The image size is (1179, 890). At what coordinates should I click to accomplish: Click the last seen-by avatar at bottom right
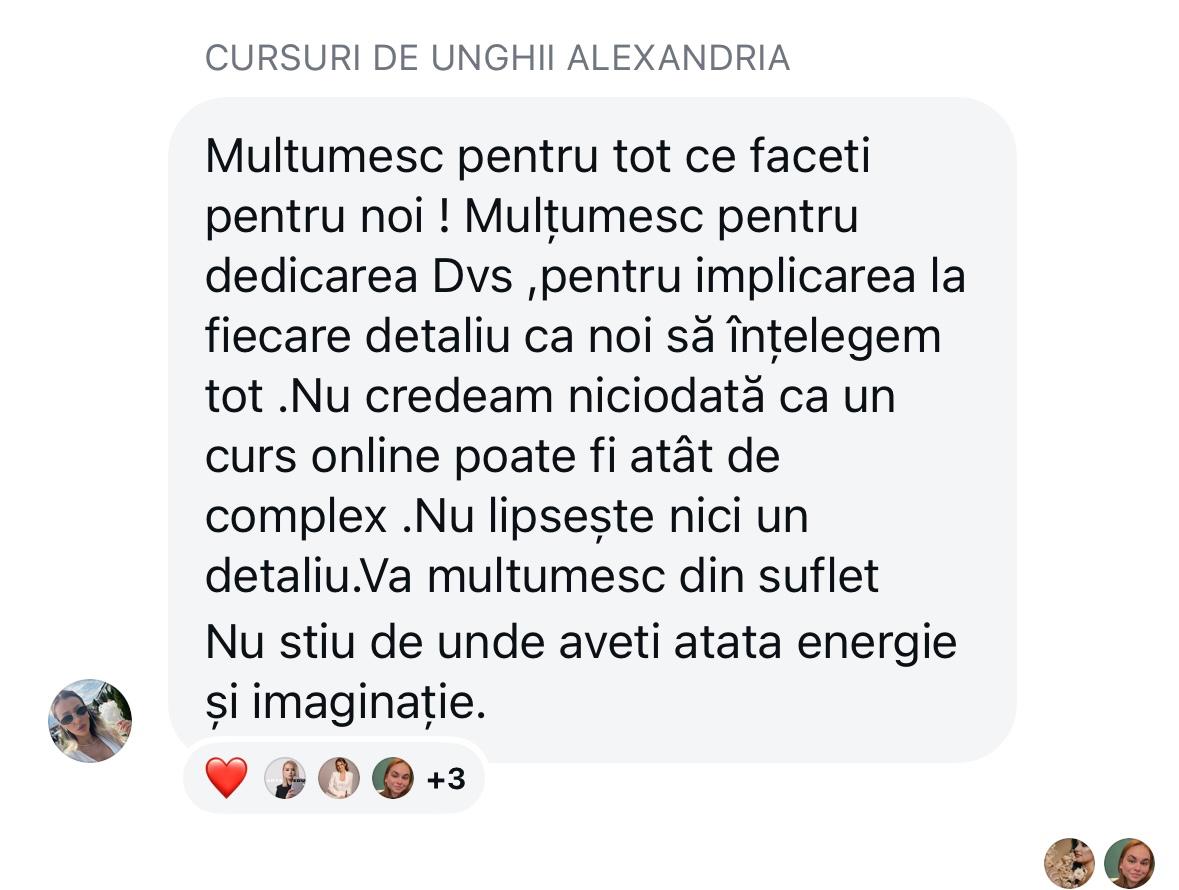(1129, 863)
